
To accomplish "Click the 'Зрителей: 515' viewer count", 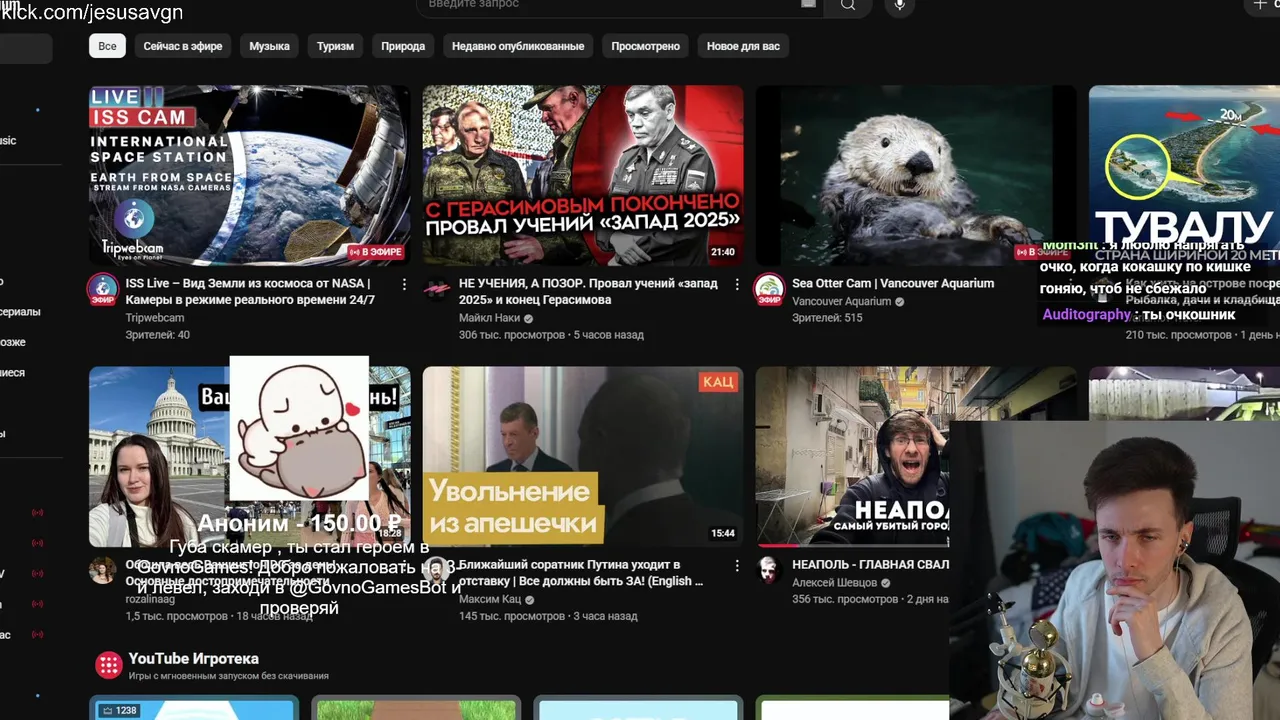I will tap(827, 318).
